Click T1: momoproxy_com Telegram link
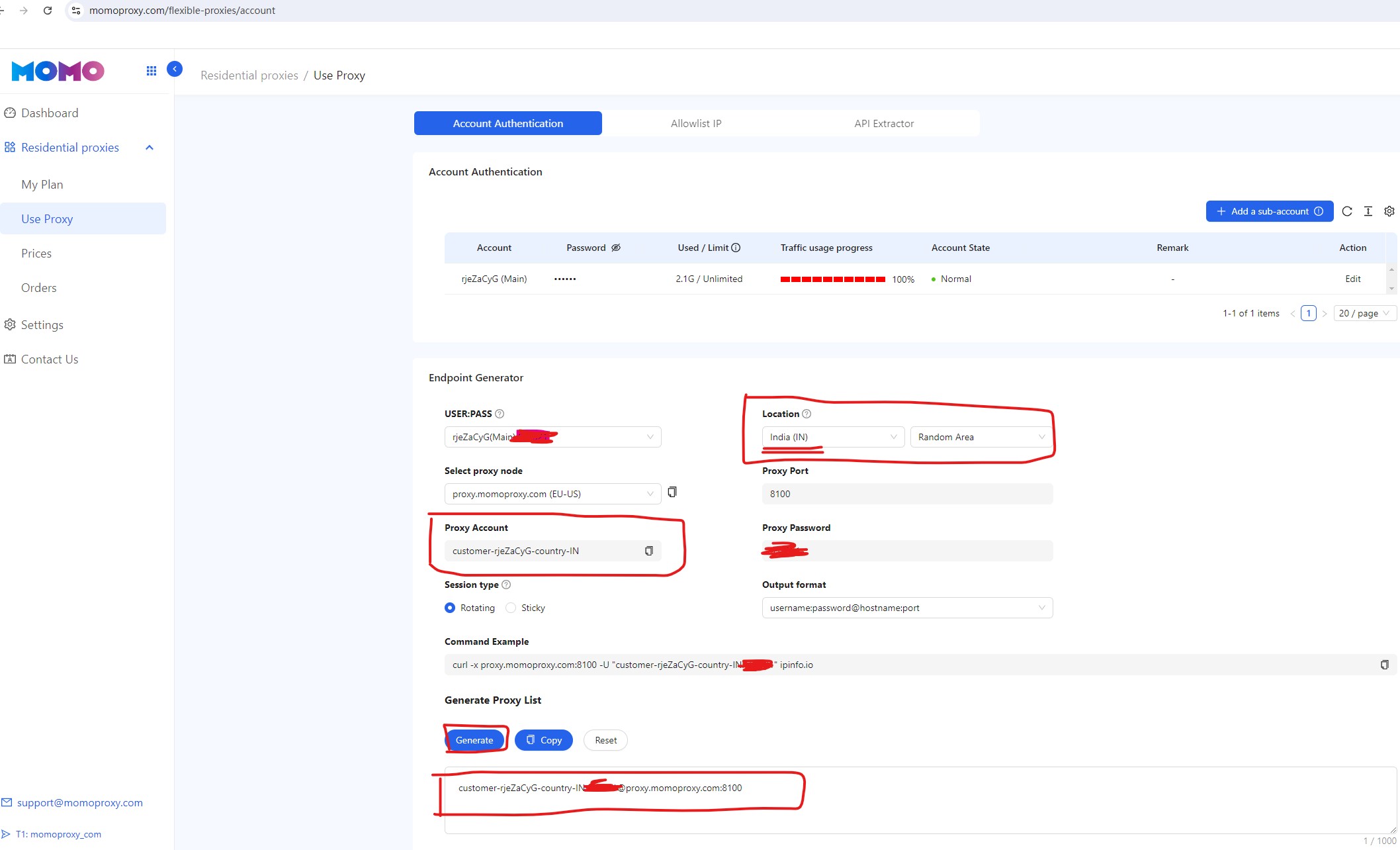This screenshot has width=1400, height=850. tap(58, 834)
